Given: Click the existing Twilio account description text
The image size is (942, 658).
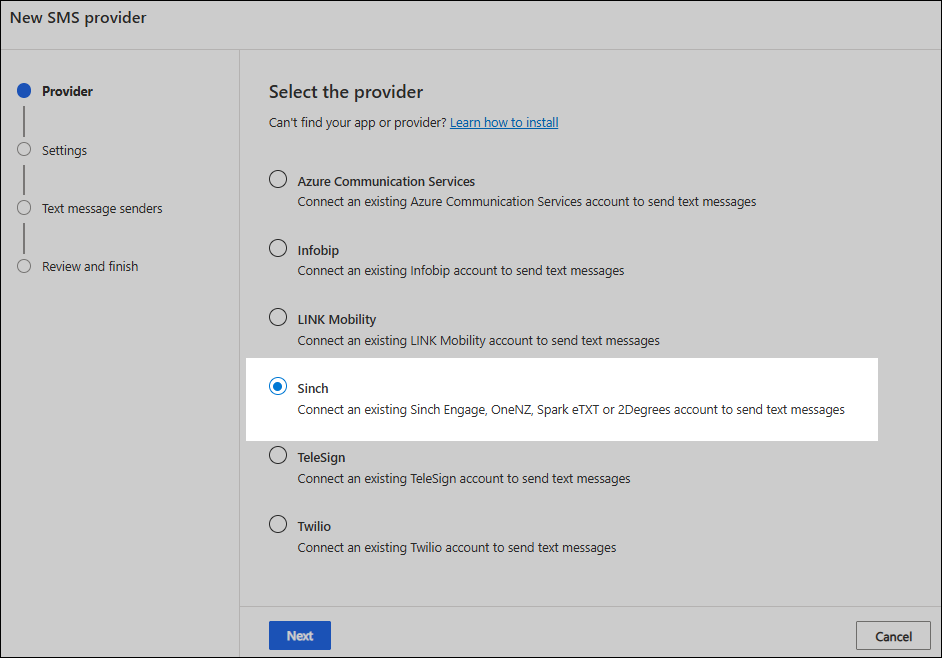Looking at the screenshot, I should (x=457, y=548).
